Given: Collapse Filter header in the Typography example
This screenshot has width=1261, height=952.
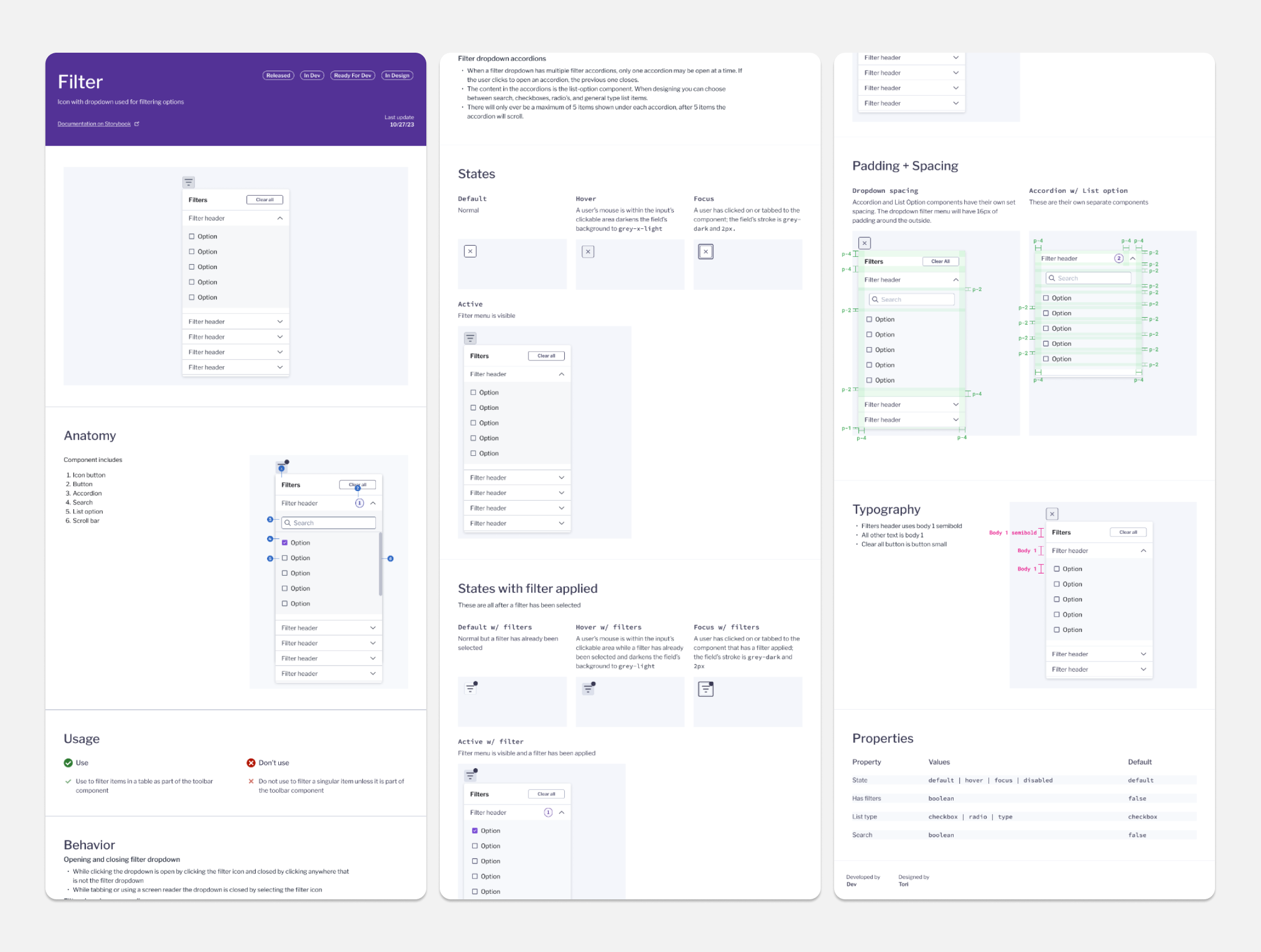Looking at the screenshot, I should point(1143,551).
